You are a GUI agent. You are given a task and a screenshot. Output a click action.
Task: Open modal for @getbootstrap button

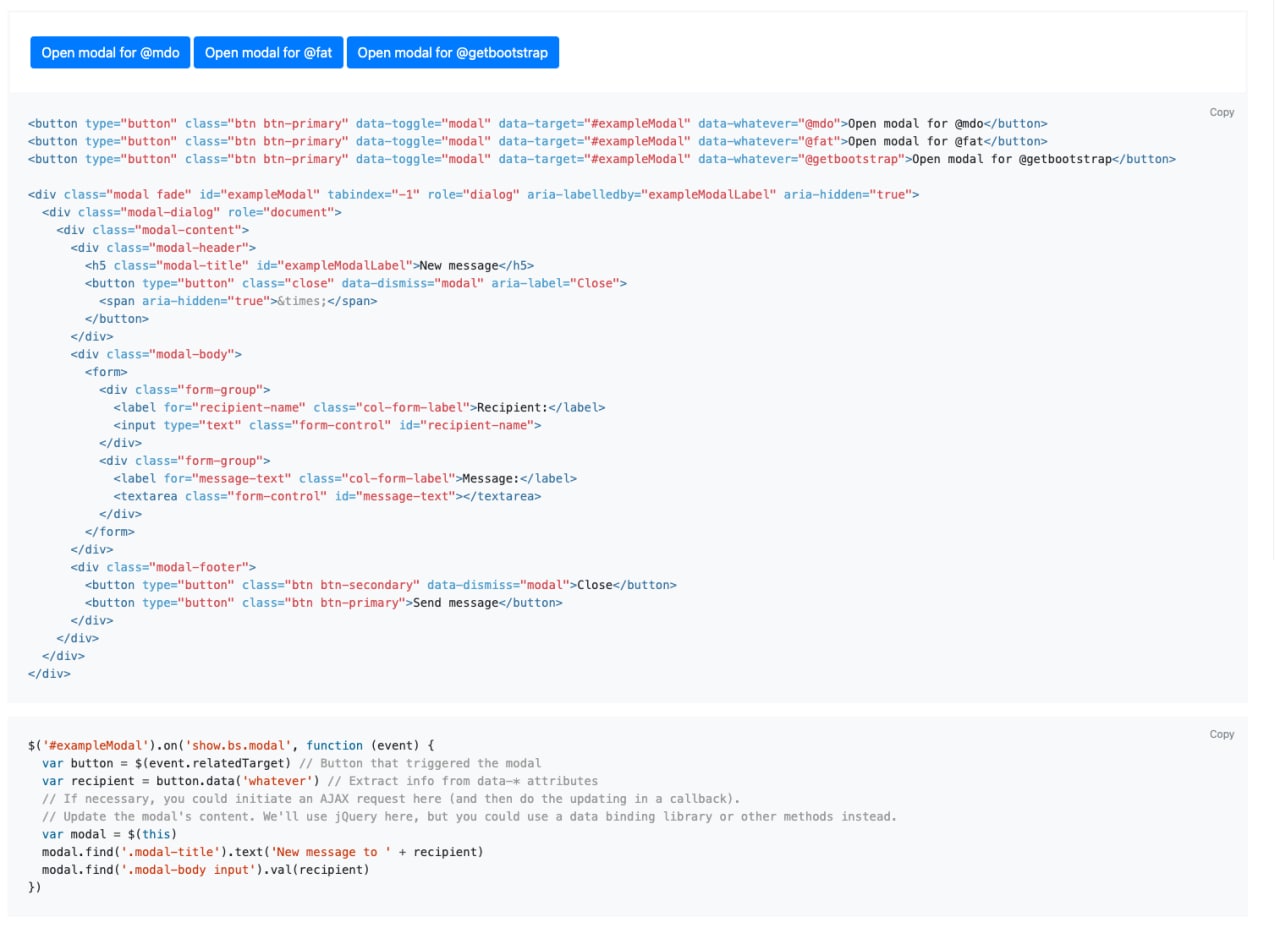pyautogui.click(x=453, y=53)
